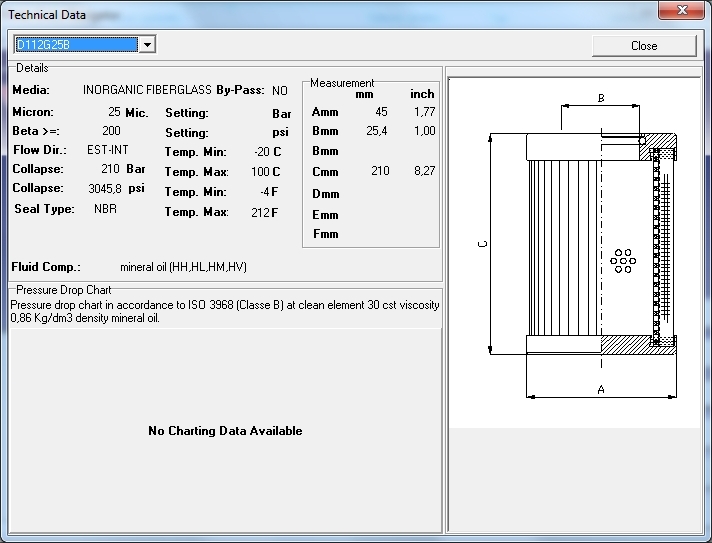712x543 pixels.
Task: Click the Cmm 8,27 inch value
Action: click(x=424, y=171)
